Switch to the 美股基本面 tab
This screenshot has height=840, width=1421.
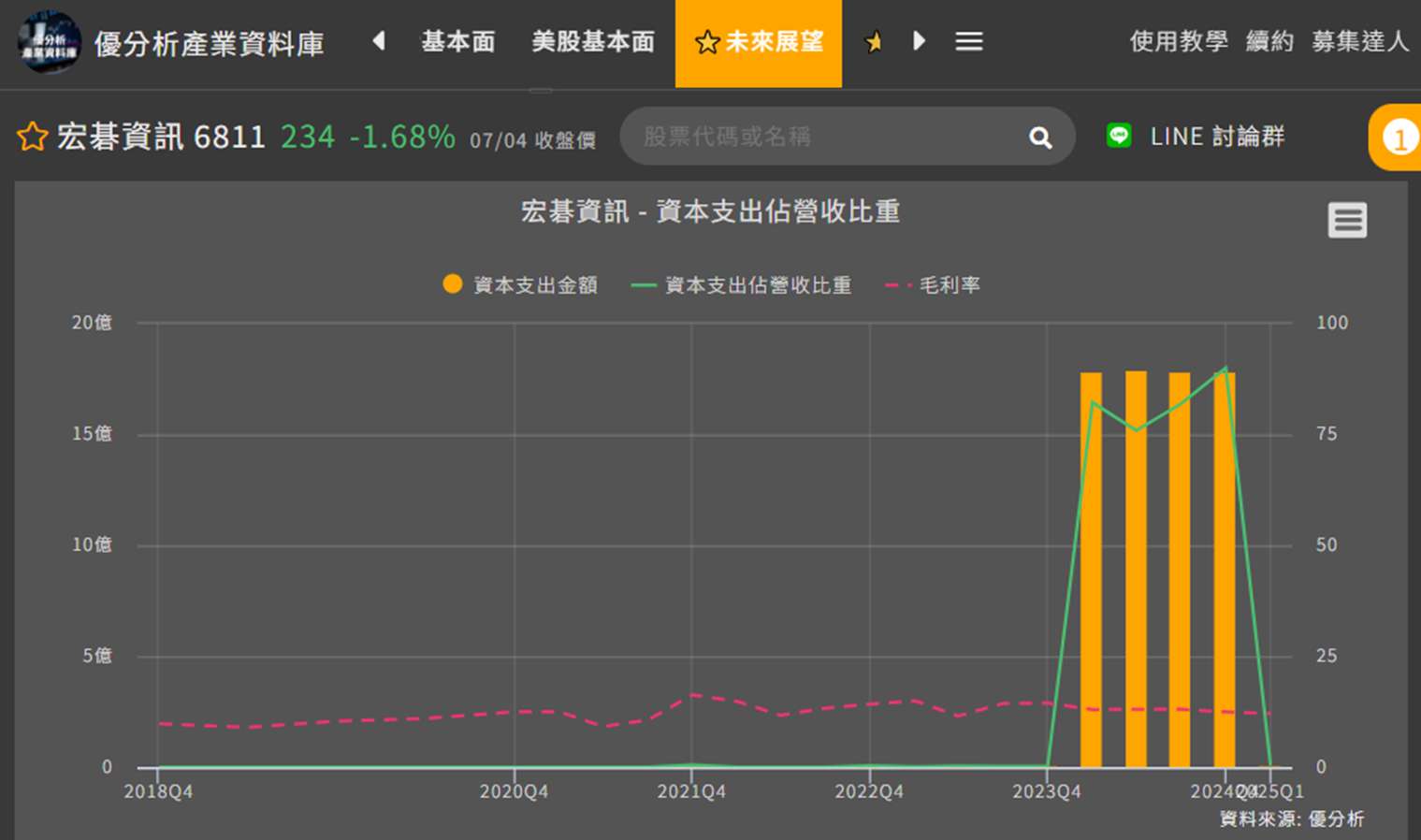pyautogui.click(x=593, y=42)
